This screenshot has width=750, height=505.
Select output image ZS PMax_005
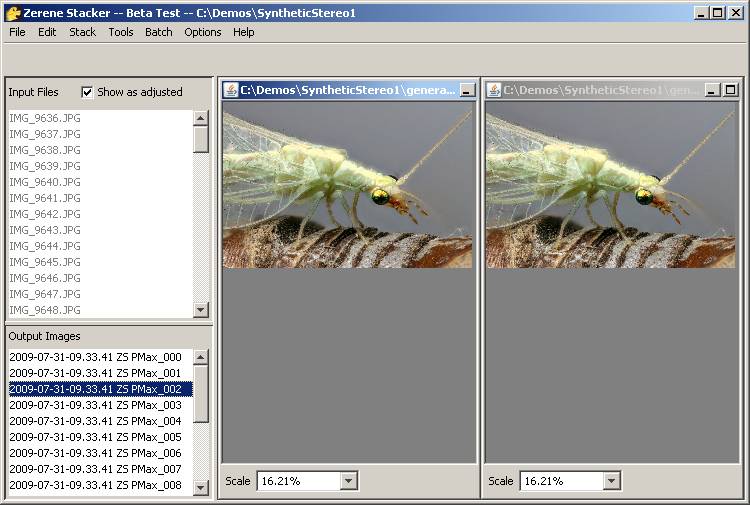[x=95, y=437]
